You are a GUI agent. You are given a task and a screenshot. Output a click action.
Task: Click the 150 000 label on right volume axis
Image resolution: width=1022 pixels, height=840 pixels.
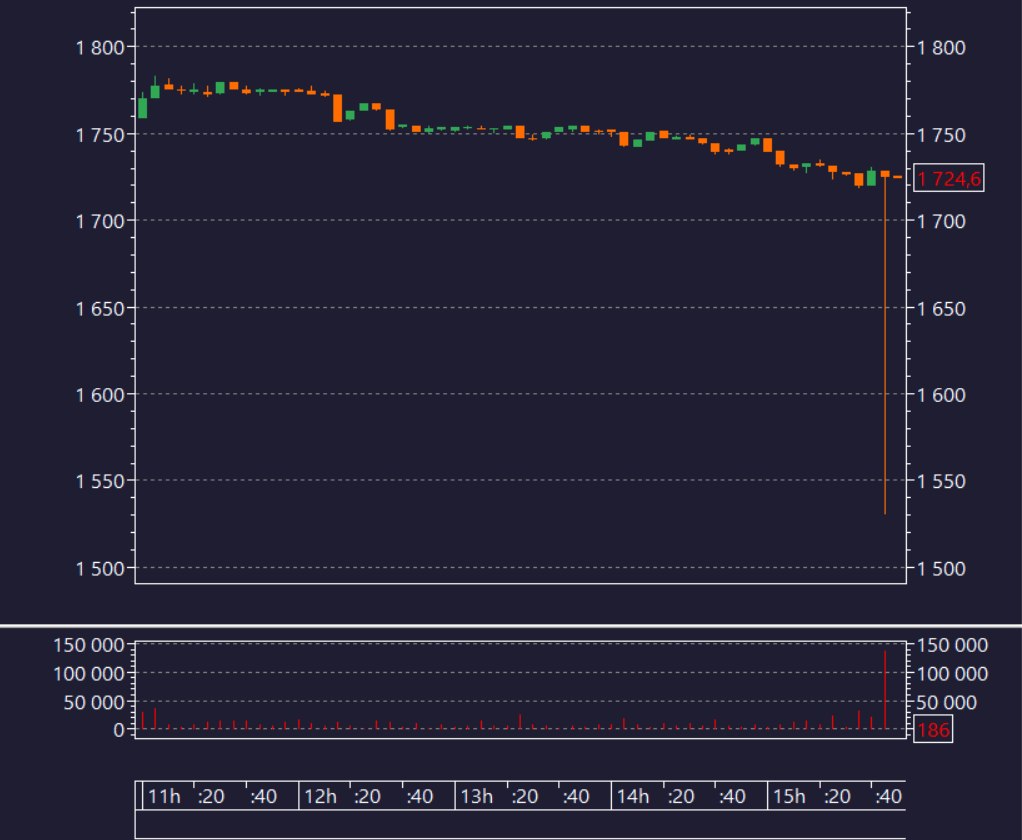[x=952, y=645]
